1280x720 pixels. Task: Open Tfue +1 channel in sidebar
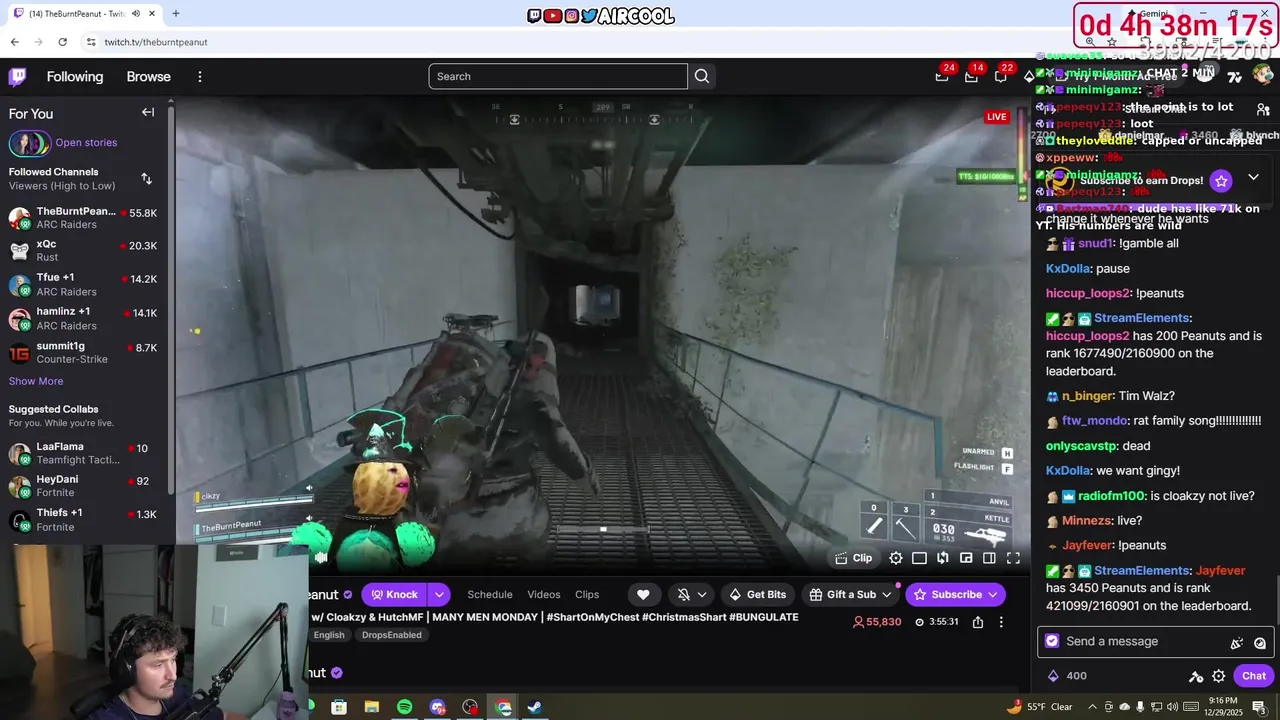click(x=83, y=285)
